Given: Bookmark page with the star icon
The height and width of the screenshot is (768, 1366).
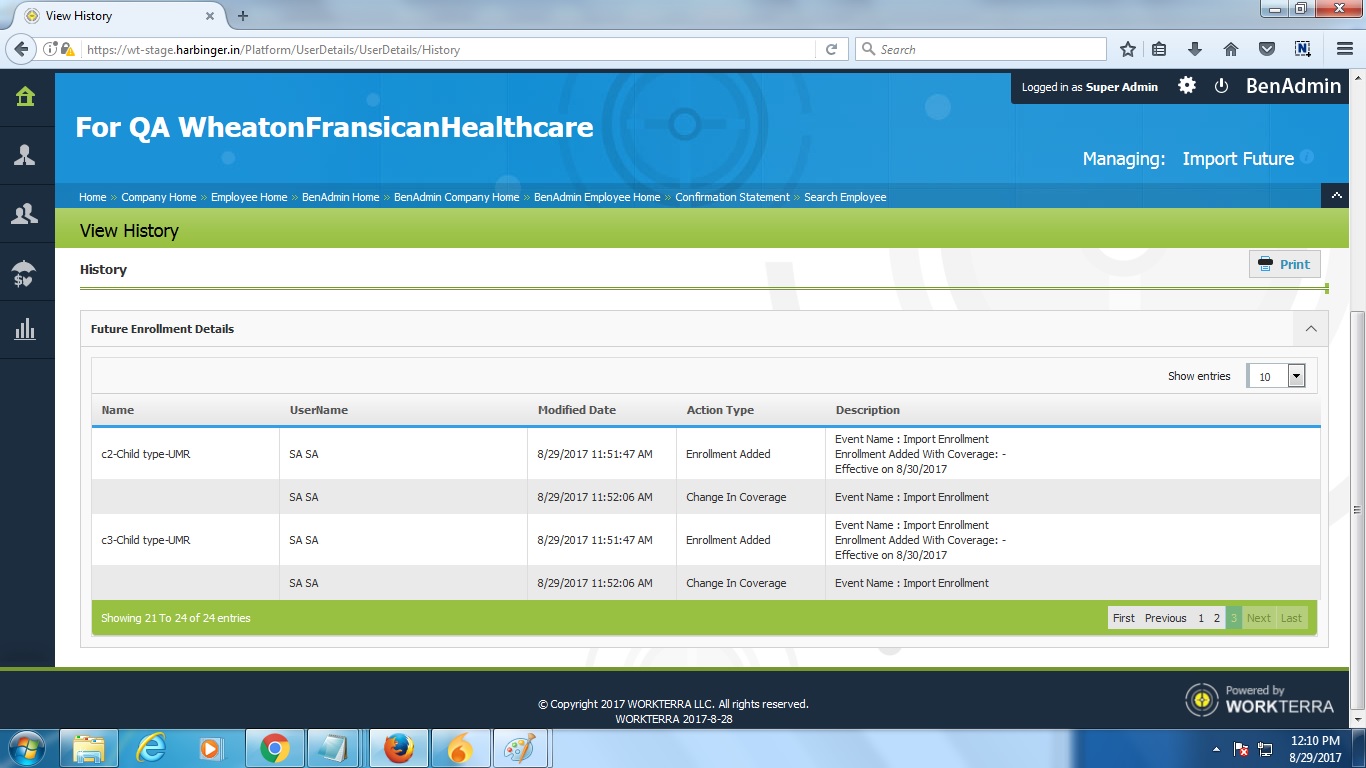Looking at the screenshot, I should pyautogui.click(x=1128, y=49).
